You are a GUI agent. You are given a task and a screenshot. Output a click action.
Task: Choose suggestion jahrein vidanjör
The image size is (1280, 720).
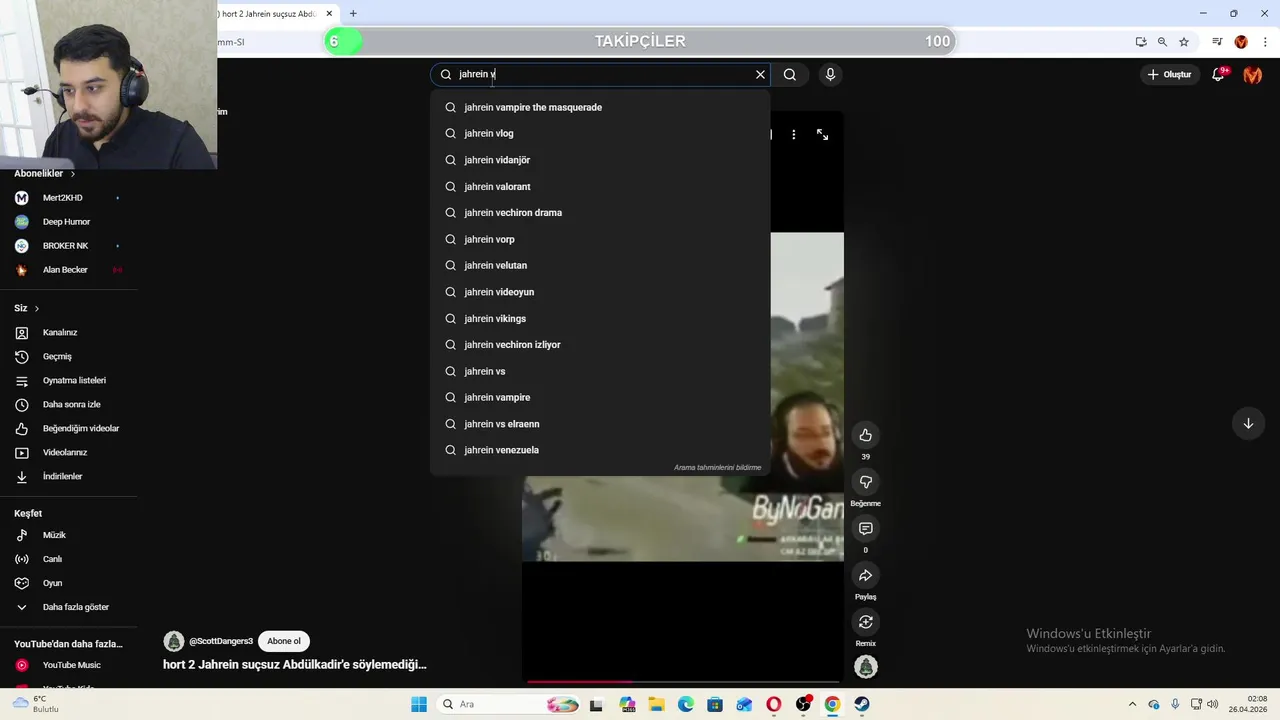[x=600, y=160]
